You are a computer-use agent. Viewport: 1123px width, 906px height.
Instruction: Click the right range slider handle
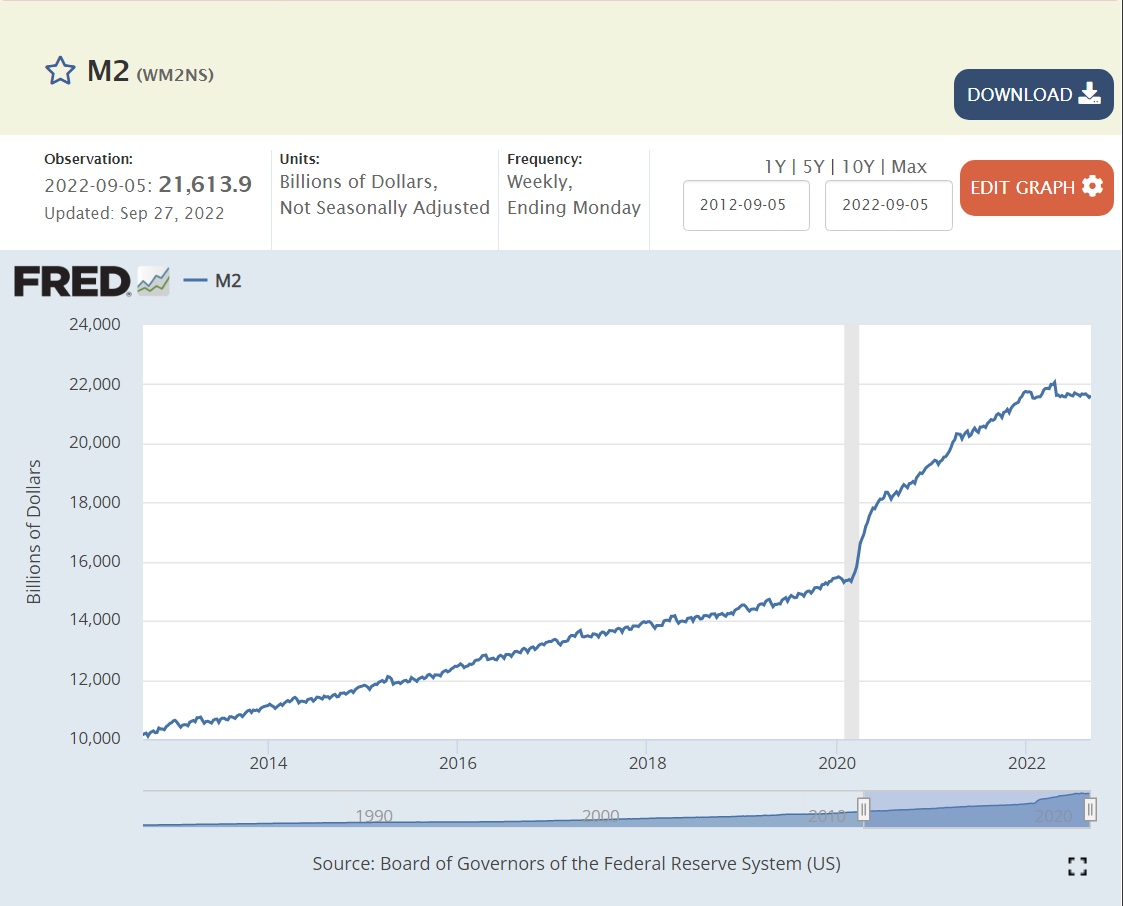[1091, 809]
